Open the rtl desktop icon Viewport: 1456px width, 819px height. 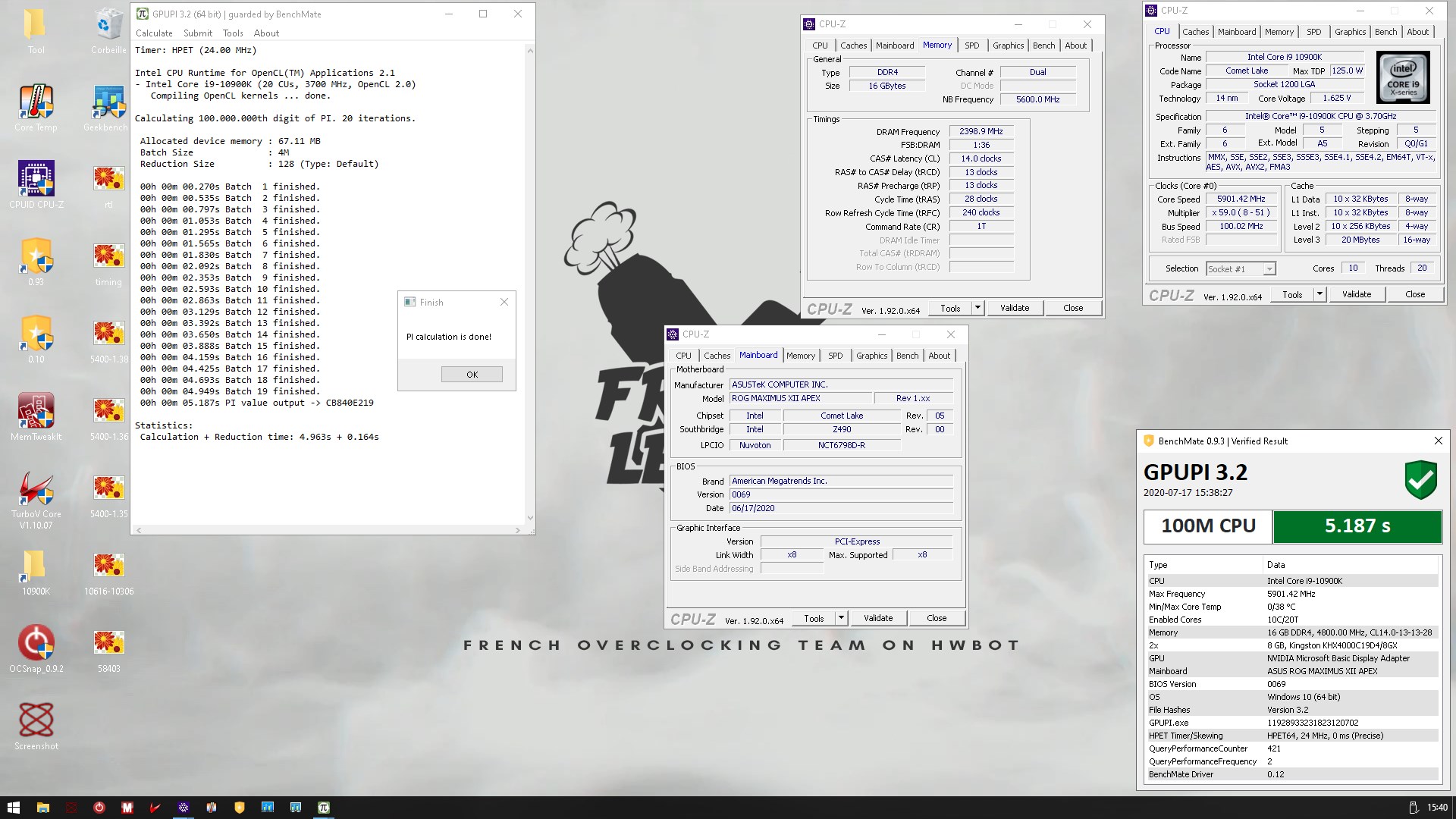tap(109, 185)
